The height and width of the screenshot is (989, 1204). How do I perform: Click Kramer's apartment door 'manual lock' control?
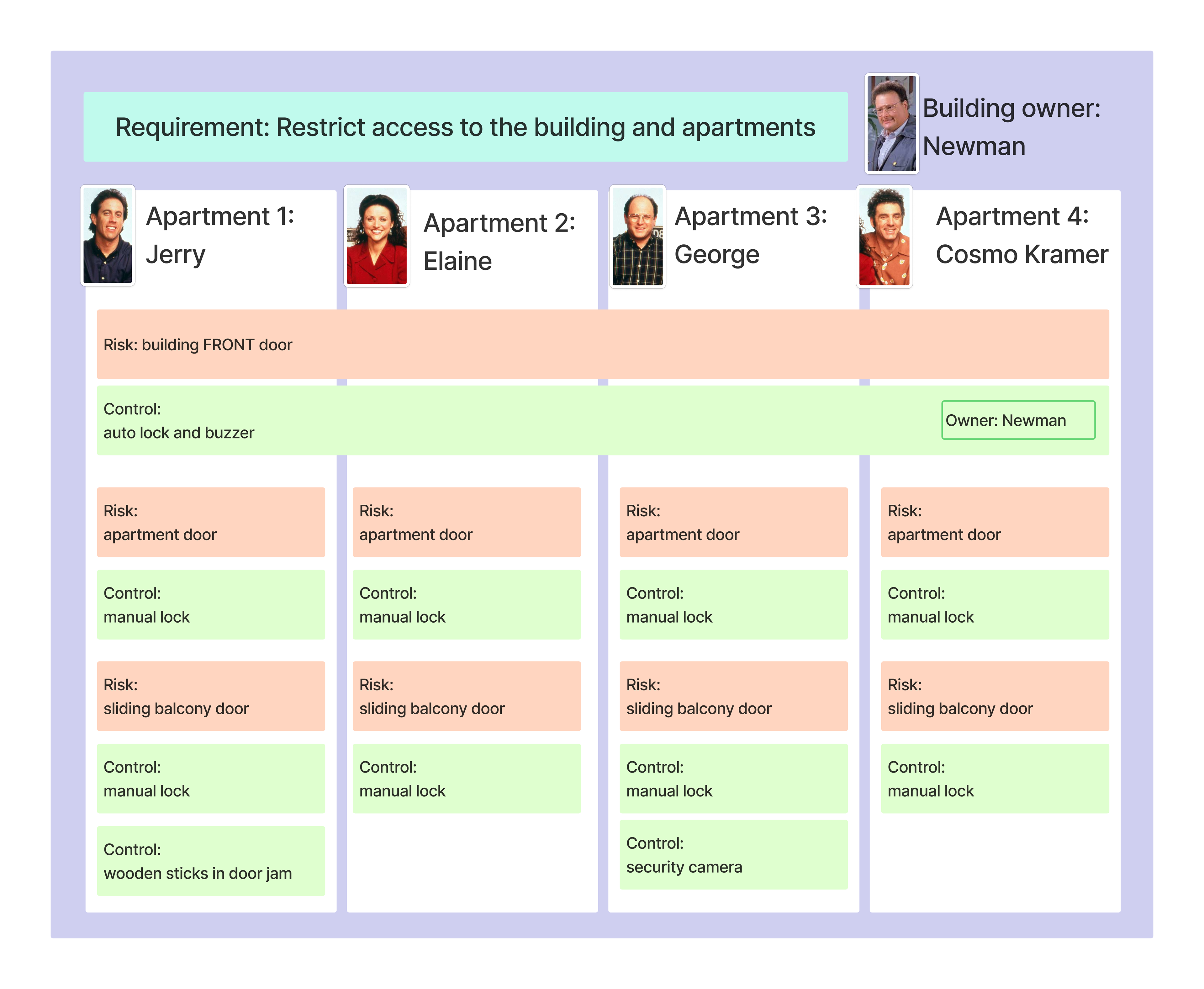[x=995, y=604]
